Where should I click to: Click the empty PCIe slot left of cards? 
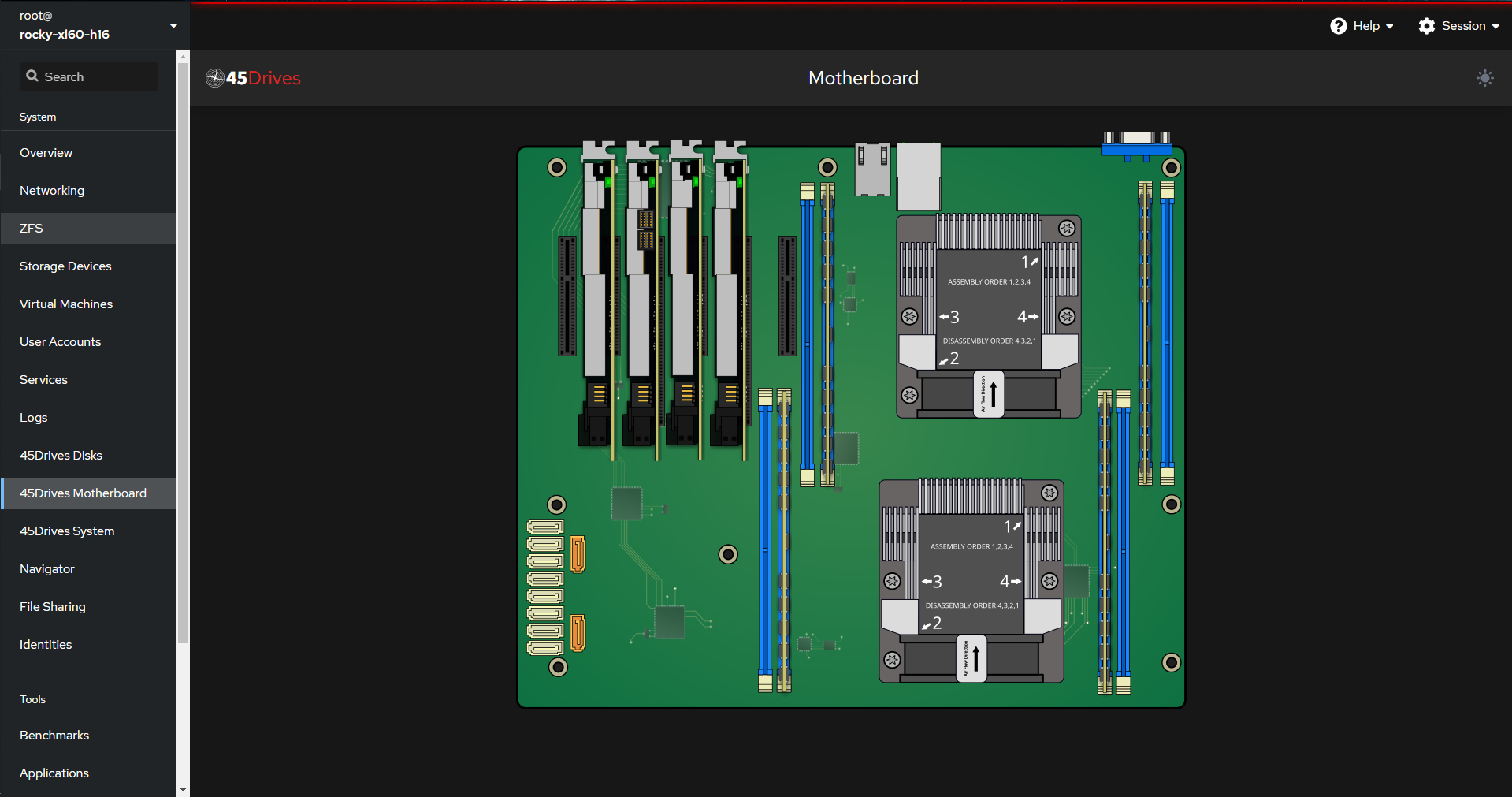tap(567, 296)
